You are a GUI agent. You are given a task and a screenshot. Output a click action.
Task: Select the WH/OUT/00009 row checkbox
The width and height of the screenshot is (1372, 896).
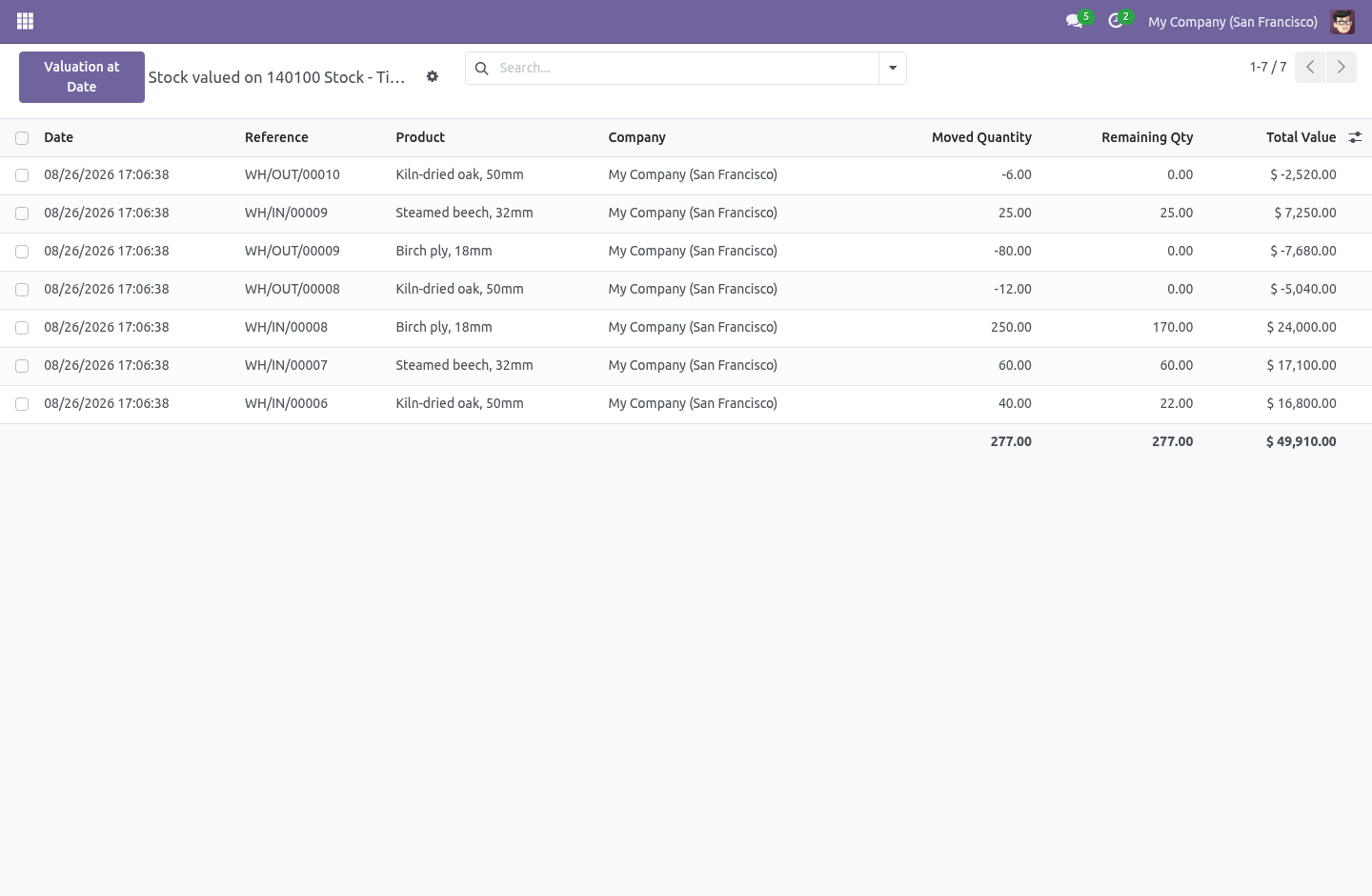22,252
